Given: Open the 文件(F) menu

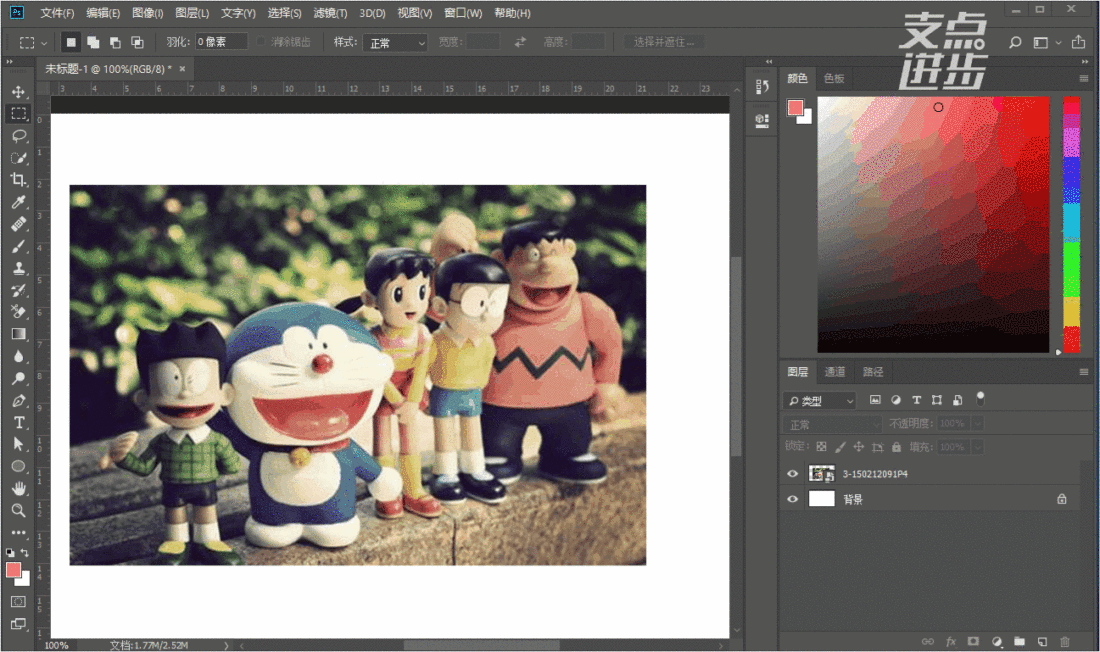Looking at the screenshot, I should click(57, 13).
